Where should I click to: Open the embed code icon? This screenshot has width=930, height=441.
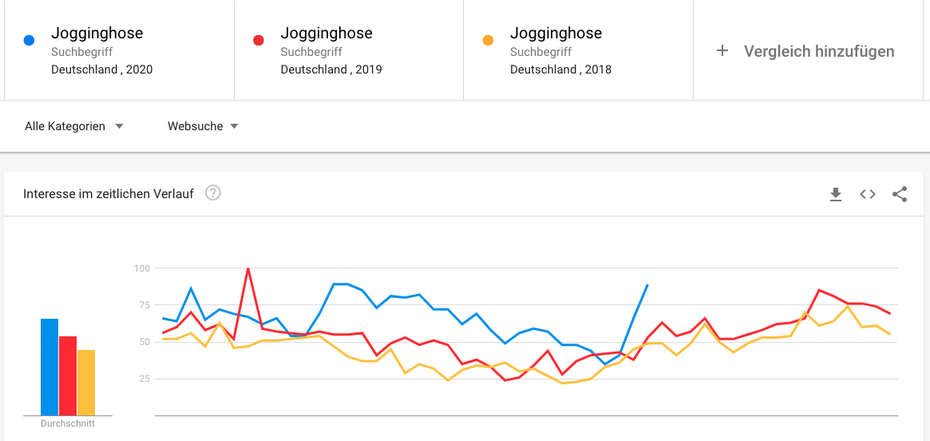pos(868,194)
